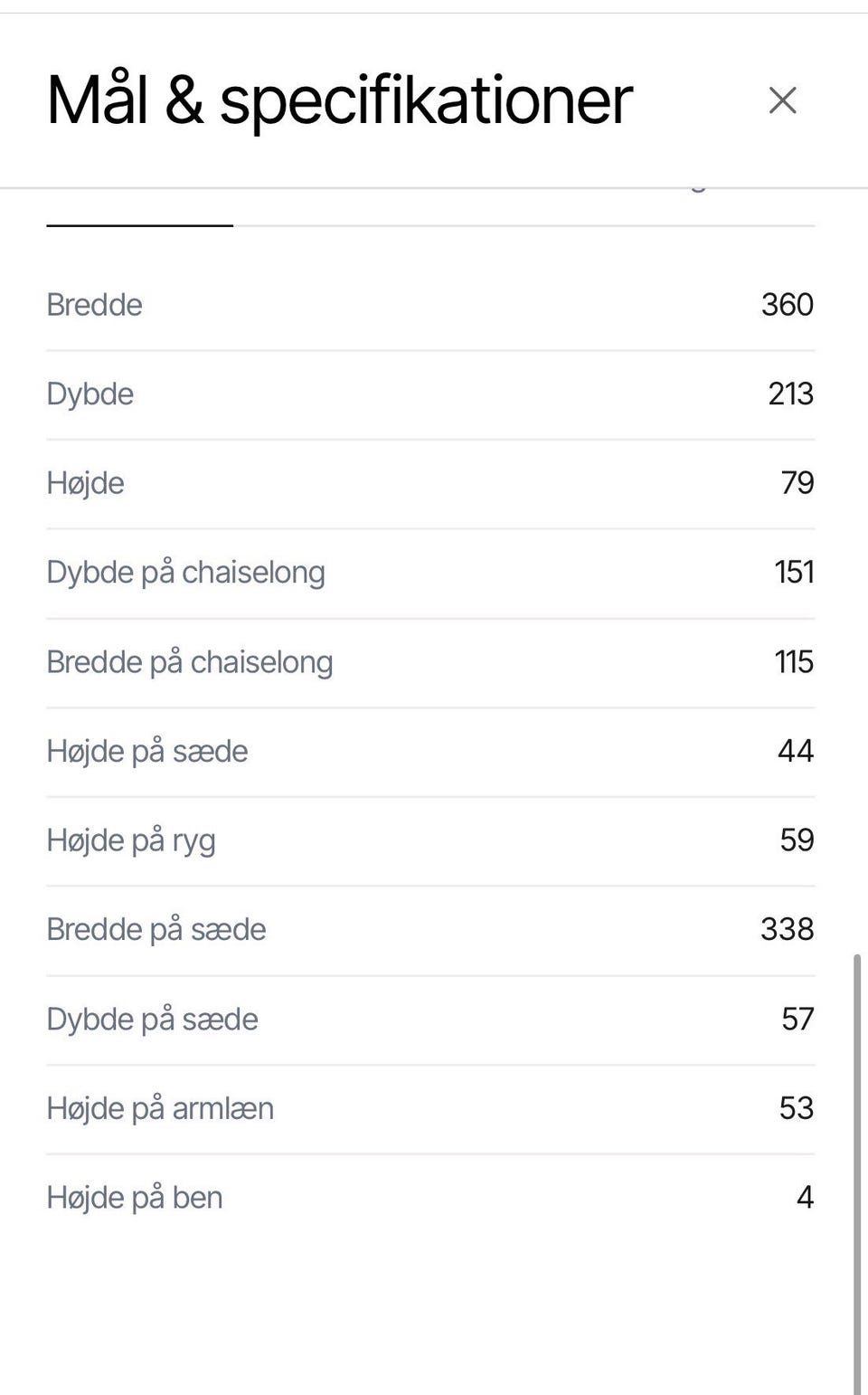
Task: Click the seat width value 338
Action: [788, 929]
